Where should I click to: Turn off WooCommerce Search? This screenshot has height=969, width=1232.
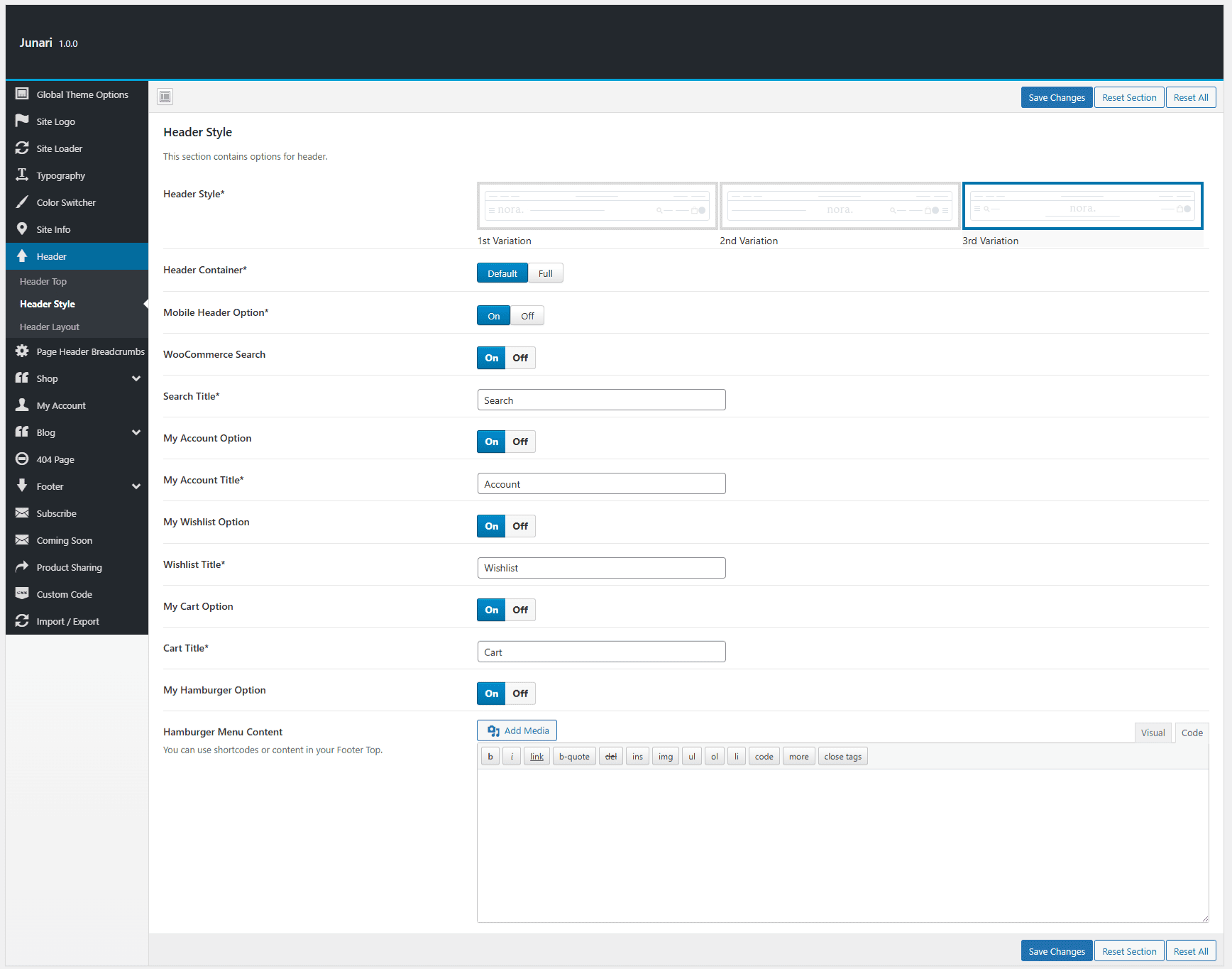[x=520, y=358]
